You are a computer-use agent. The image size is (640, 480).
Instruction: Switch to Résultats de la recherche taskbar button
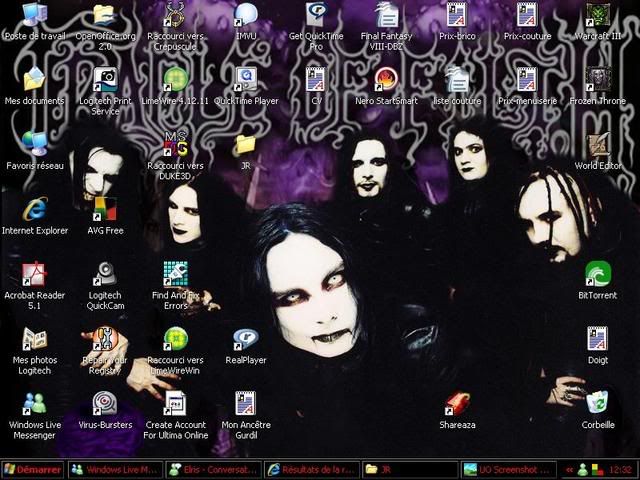(x=312, y=469)
